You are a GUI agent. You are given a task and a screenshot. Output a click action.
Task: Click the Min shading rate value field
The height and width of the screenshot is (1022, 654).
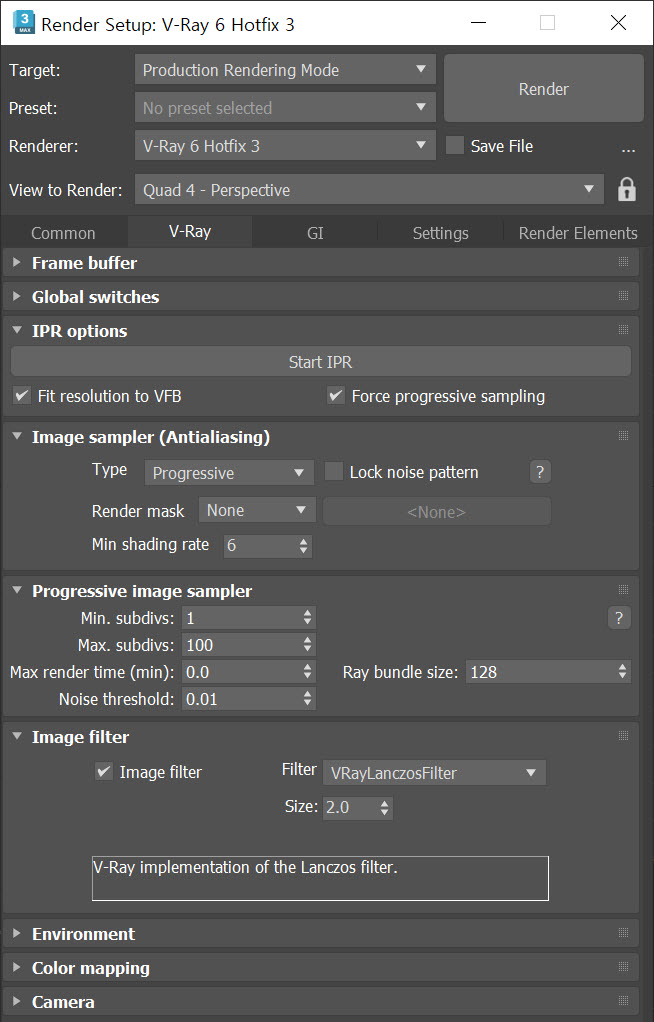click(260, 546)
